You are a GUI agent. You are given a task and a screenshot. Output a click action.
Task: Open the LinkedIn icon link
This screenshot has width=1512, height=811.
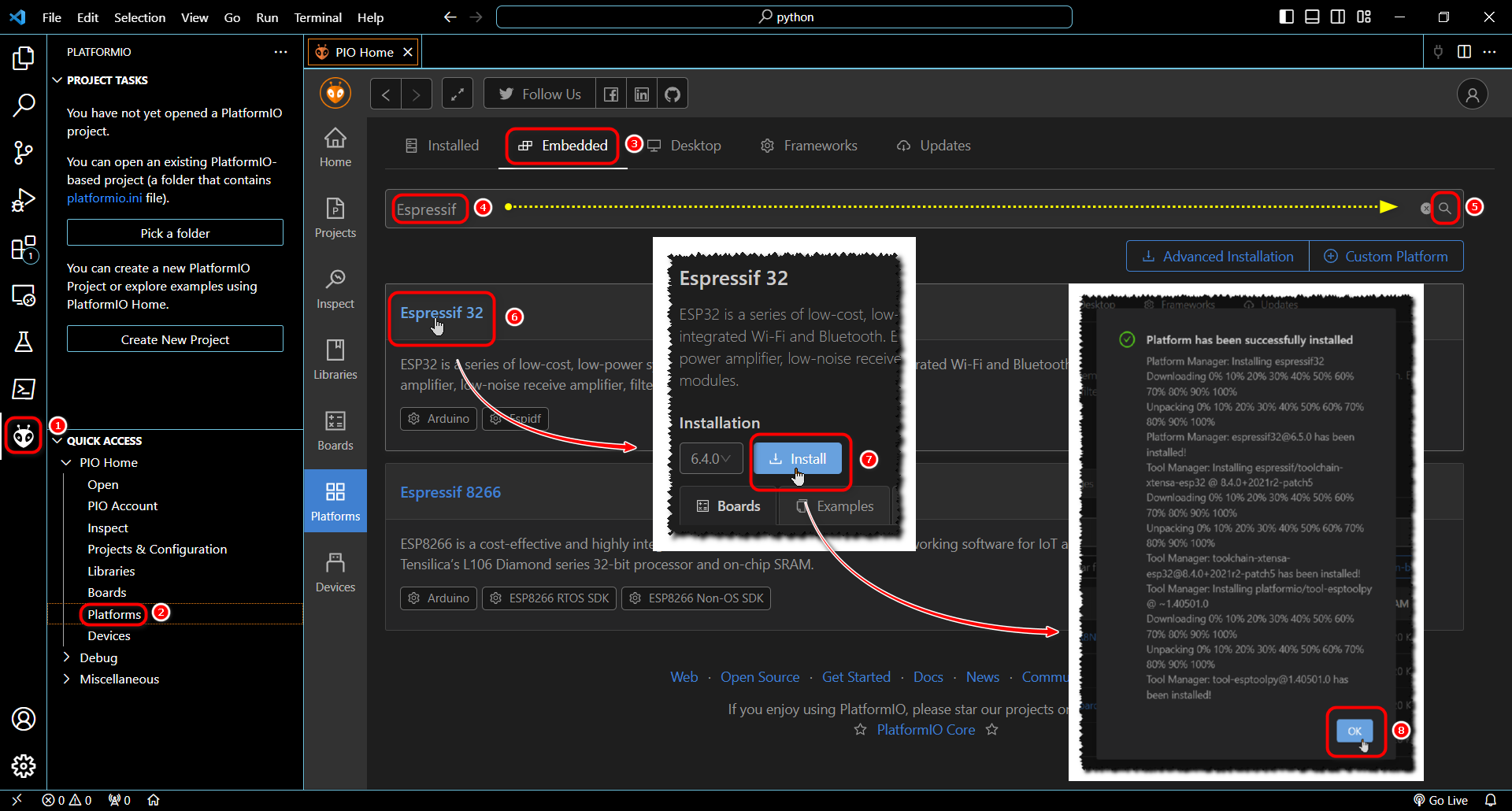coord(642,94)
